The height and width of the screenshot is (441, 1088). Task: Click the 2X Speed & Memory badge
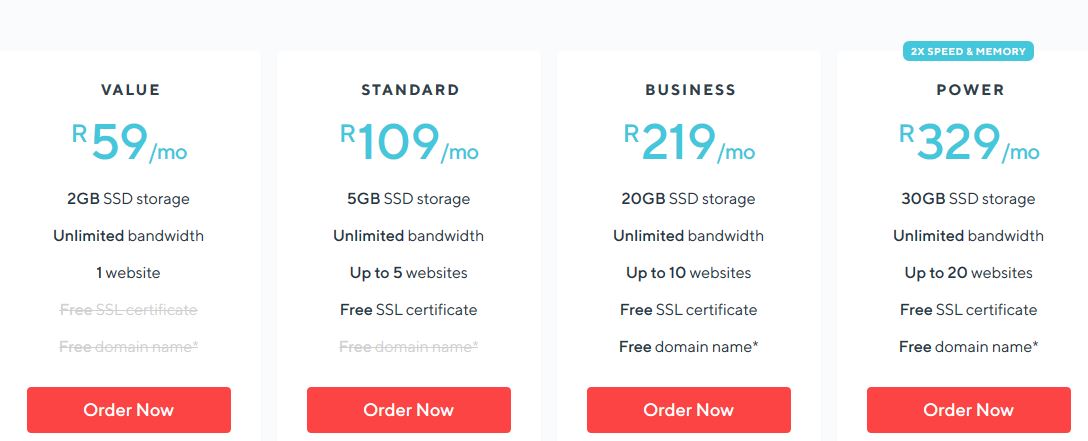pyautogui.click(x=968, y=51)
